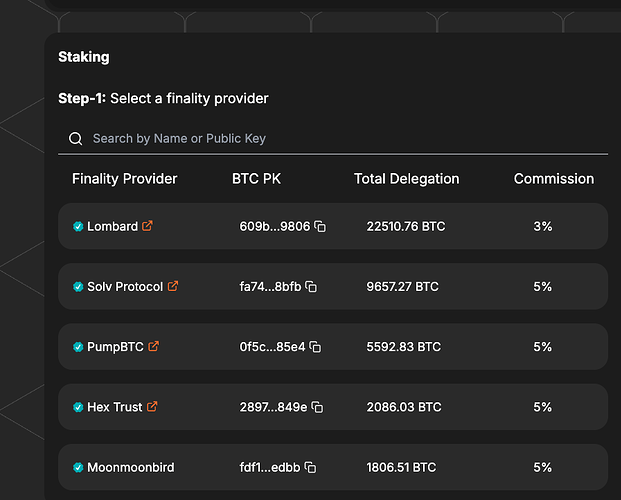Copy PumpBTC's BTC public key
The height and width of the screenshot is (500, 621).
315,347
